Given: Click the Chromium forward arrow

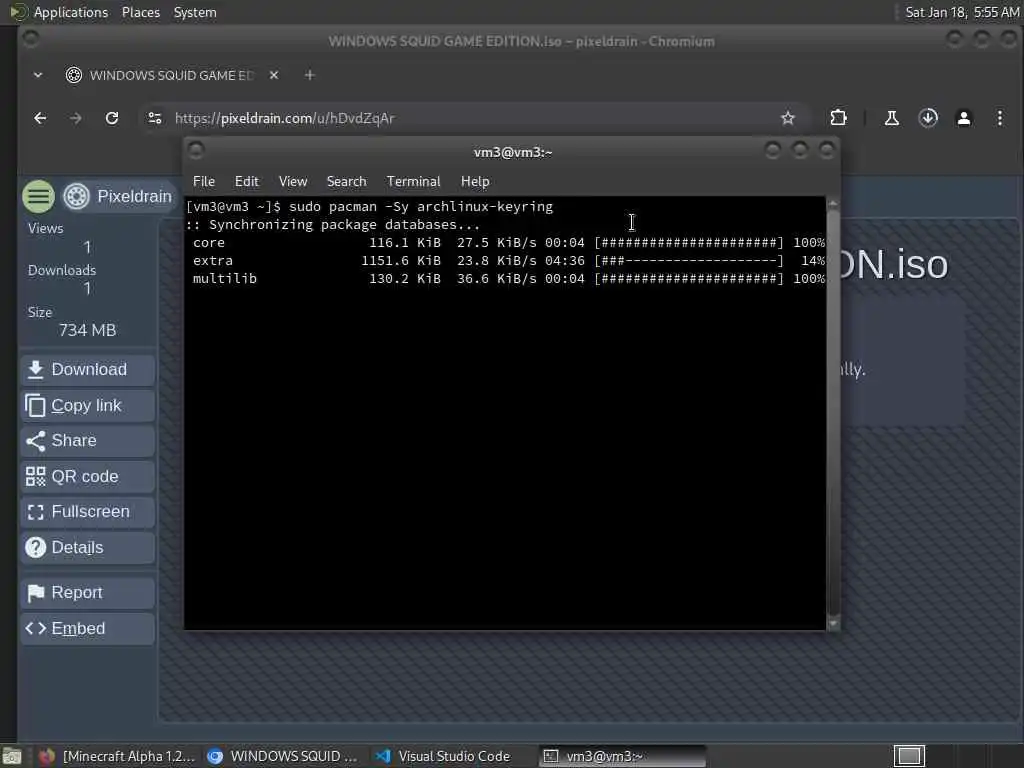Looking at the screenshot, I should point(76,118).
